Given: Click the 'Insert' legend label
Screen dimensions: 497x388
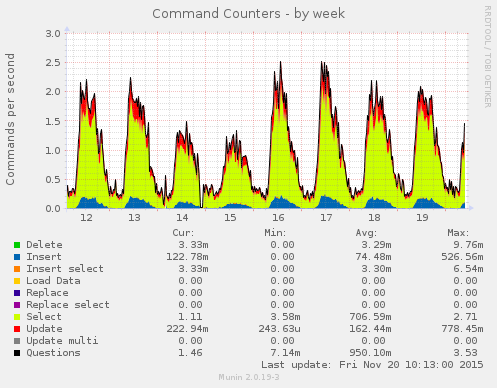Looking at the screenshot, I should coord(44,257).
